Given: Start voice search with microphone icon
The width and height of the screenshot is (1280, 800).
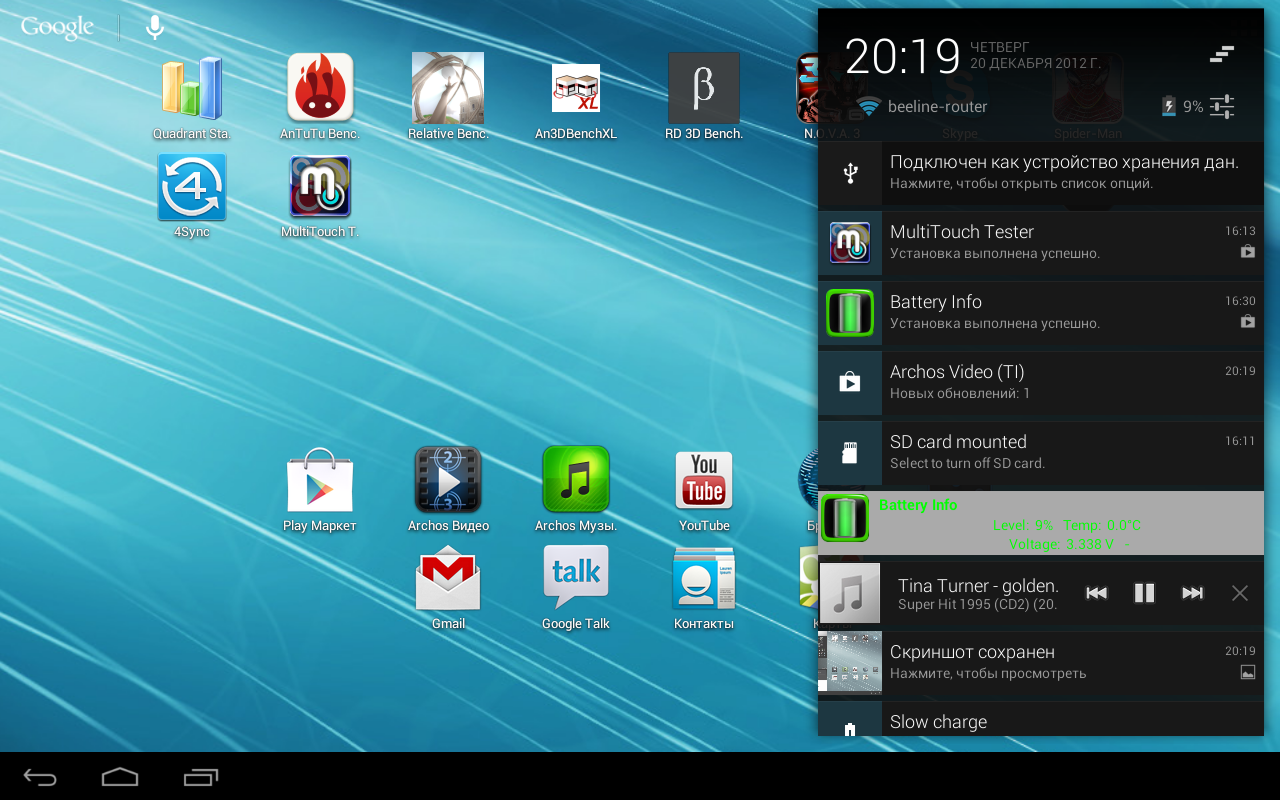Looking at the screenshot, I should [x=155, y=28].
